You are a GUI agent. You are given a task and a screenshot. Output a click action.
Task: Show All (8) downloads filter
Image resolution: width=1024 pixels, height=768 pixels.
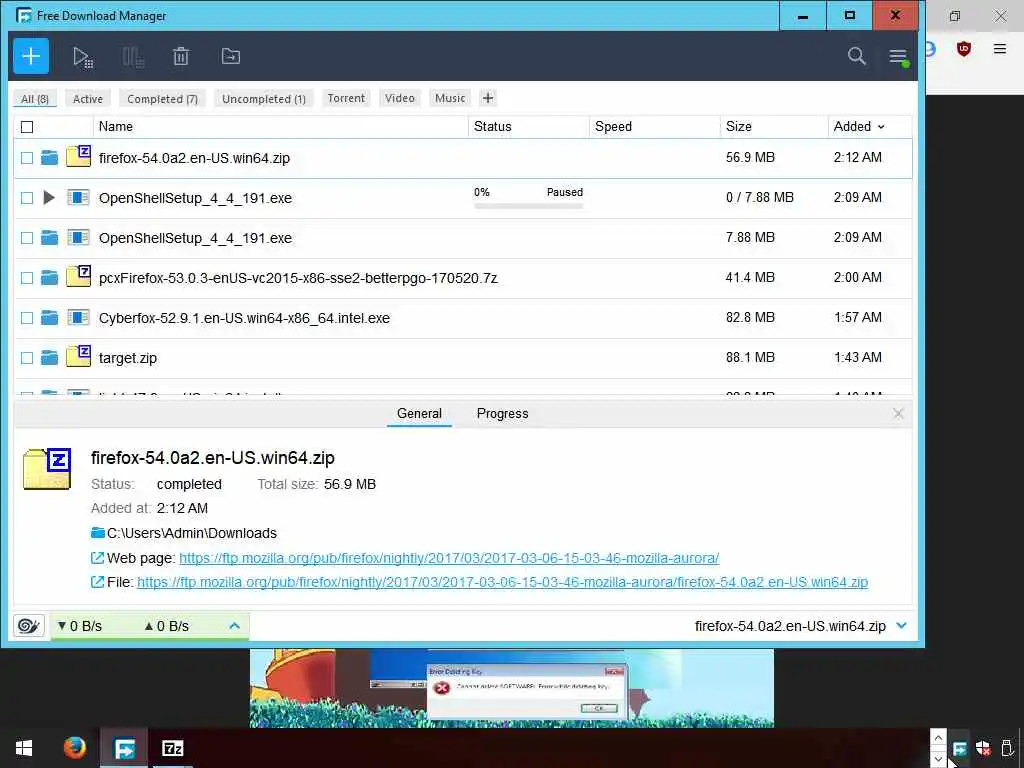[x=35, y=99]
